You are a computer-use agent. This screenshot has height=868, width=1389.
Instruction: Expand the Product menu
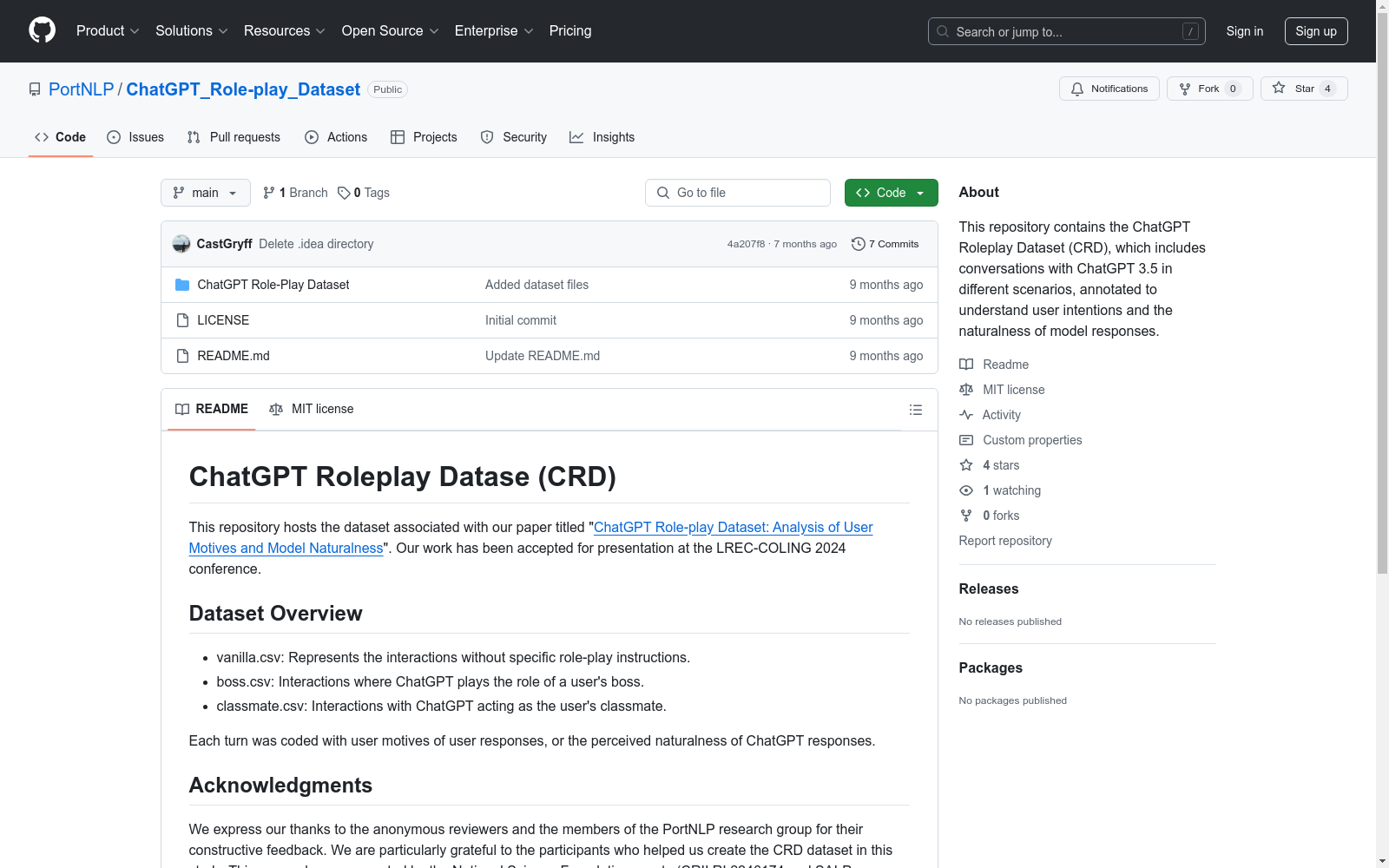coord(108,31)
